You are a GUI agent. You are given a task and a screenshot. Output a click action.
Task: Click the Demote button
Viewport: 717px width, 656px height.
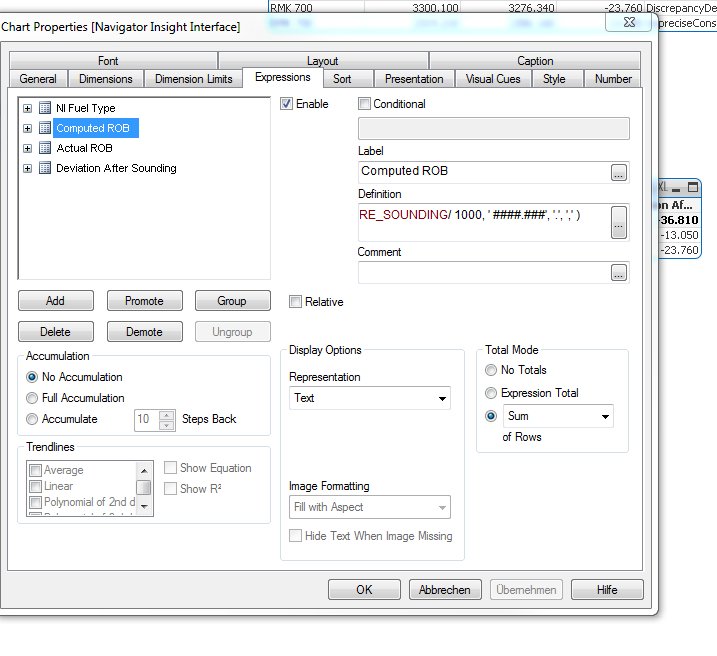point(144,331)
